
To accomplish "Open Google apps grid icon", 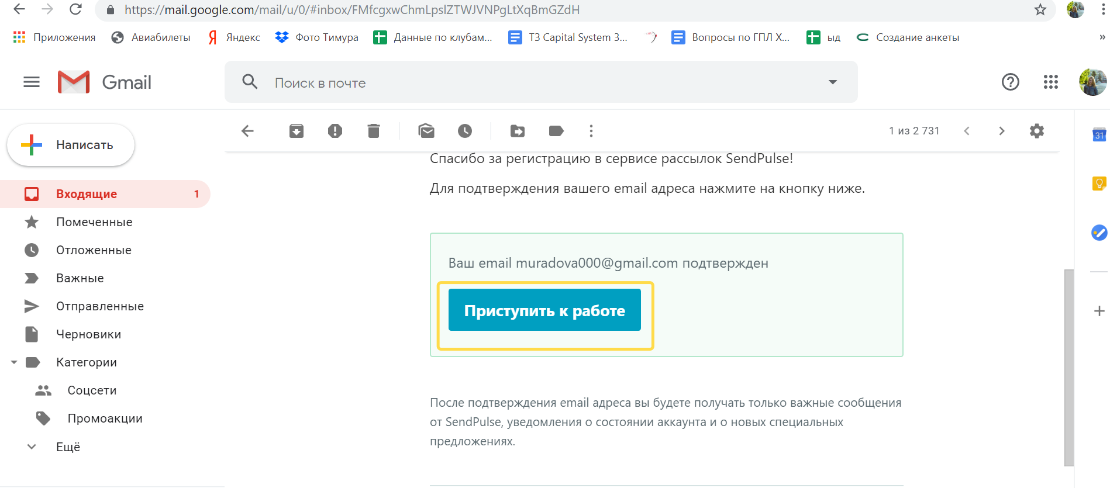I will [1051, 82].
